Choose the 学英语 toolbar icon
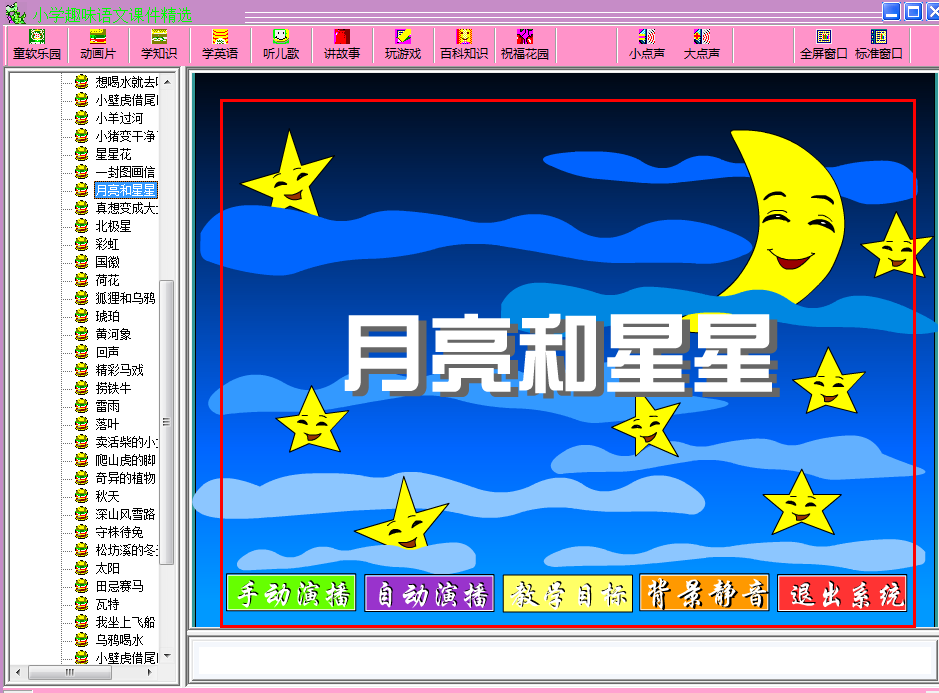This screenshot has height=693, width=939. tap(220, 44)
